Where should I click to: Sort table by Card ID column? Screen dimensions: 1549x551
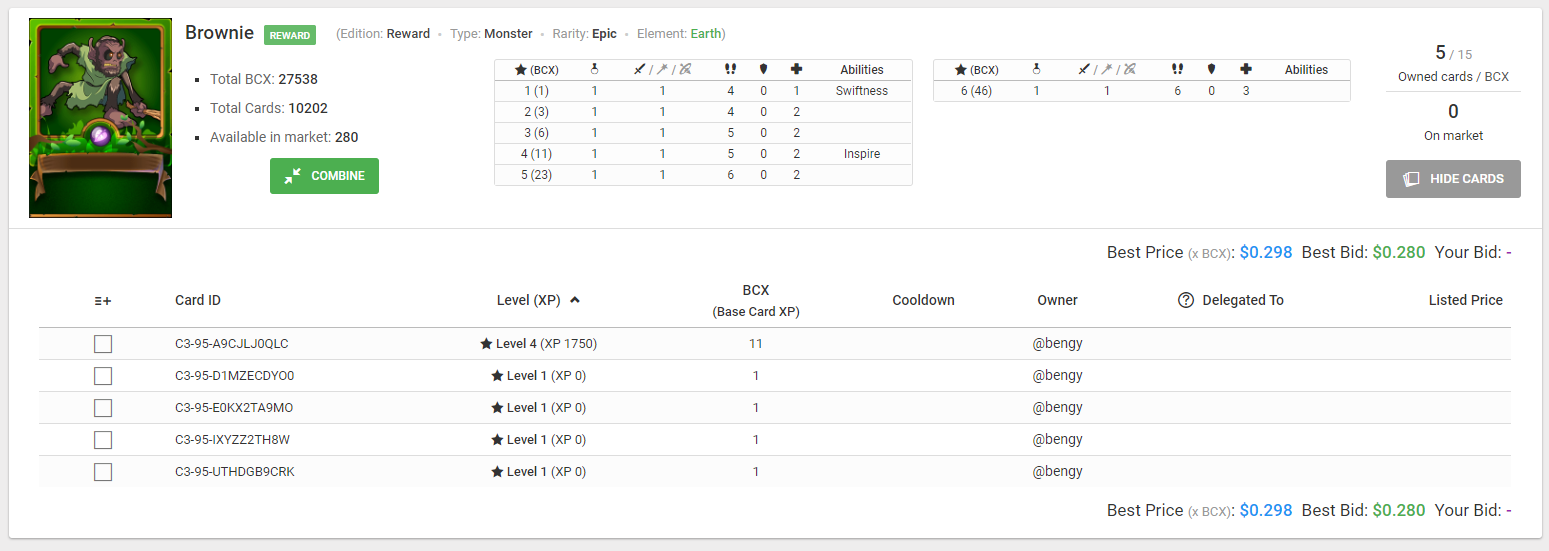coord(198,300)
